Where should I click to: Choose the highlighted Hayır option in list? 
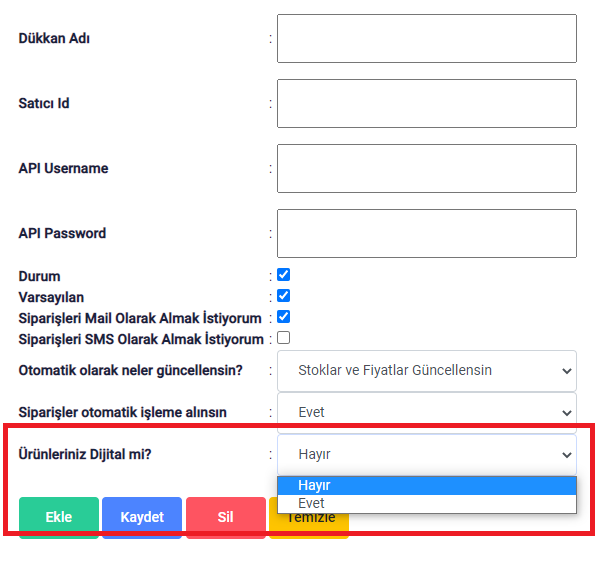[427, 485]
